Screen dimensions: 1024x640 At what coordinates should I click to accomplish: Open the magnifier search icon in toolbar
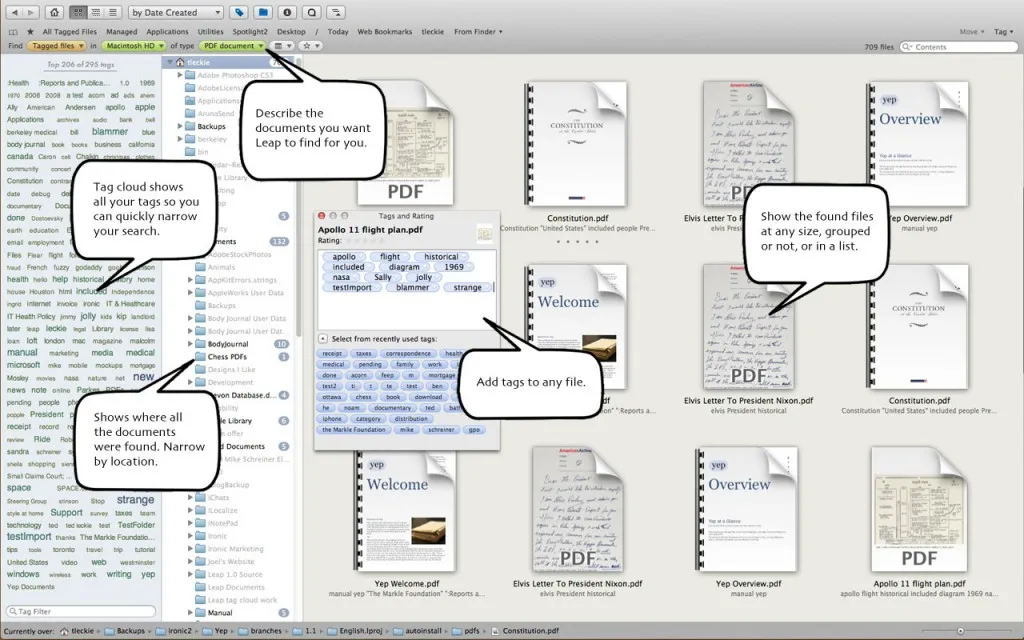[312, 12]
